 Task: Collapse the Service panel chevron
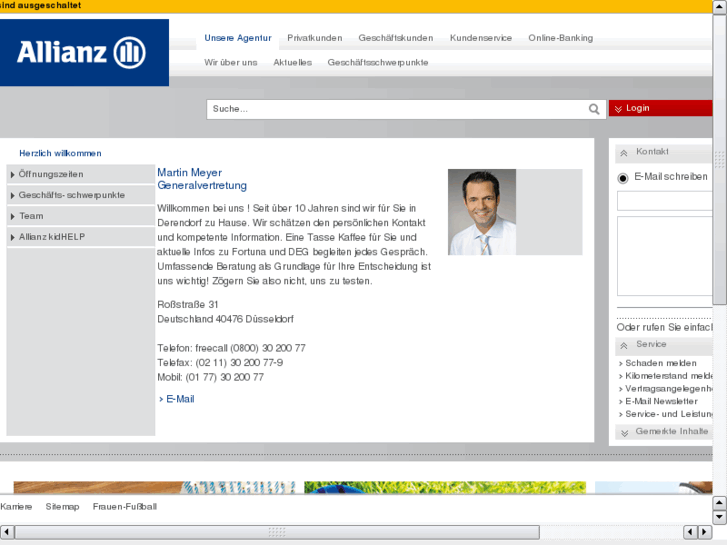624,346
